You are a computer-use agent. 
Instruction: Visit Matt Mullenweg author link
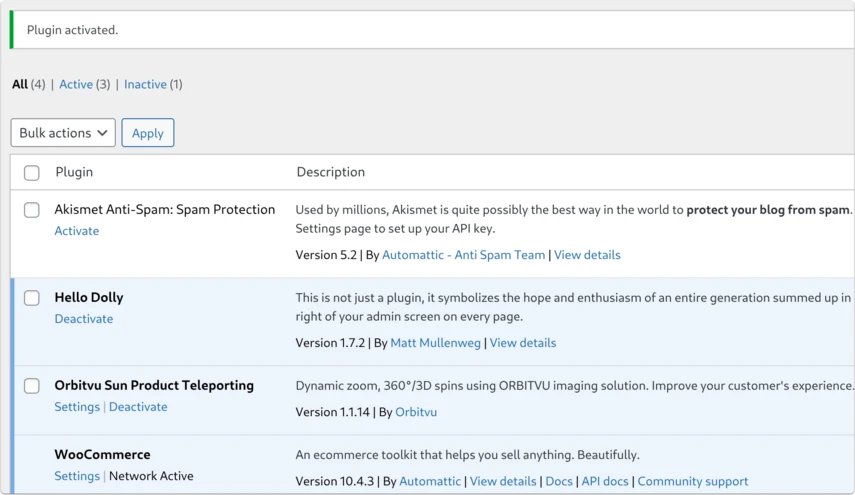(x=436, y=342)
